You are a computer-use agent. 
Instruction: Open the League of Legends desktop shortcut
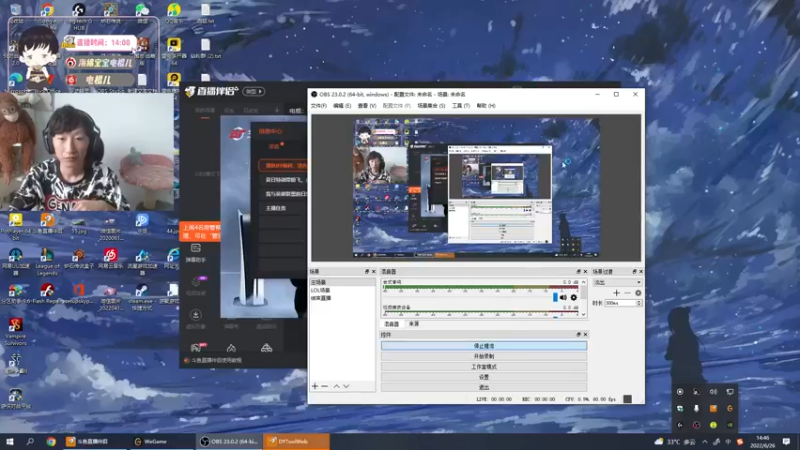(47, 262)
